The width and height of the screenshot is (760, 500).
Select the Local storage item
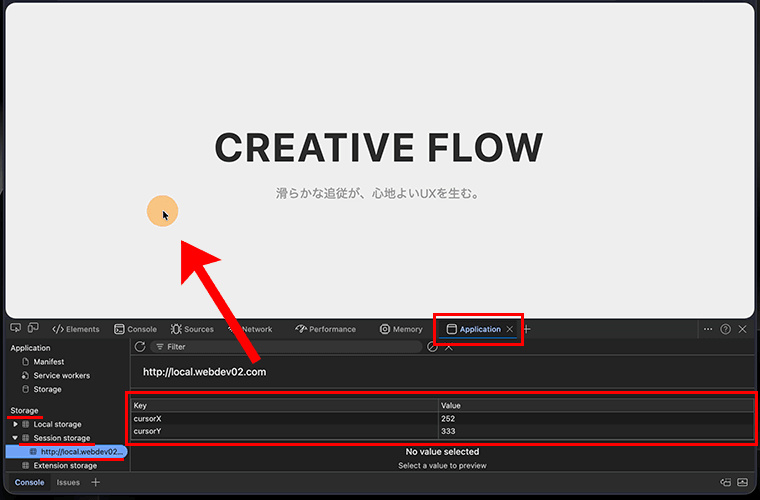tap(57, 424)
